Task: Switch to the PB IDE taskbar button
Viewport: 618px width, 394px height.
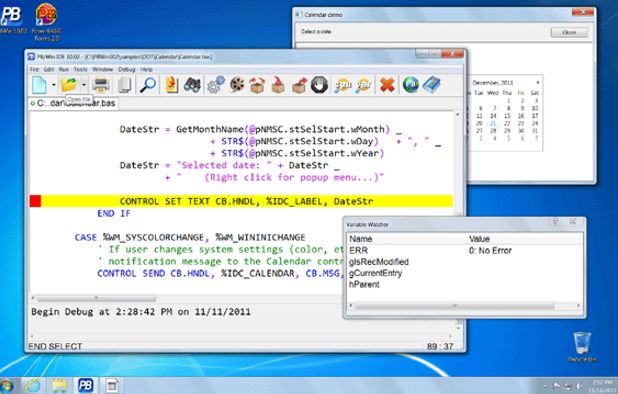Action: (85, 385)
